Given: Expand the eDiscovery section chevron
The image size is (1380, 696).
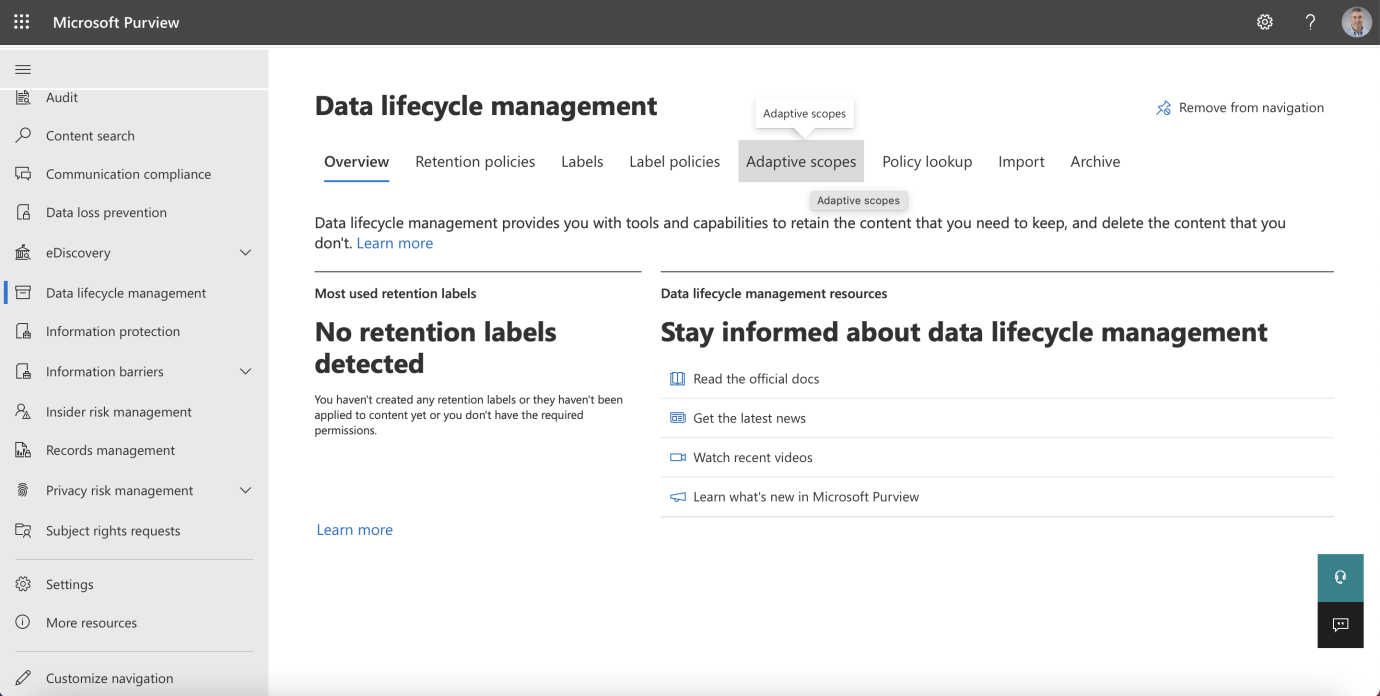Looking at the screenshot, I should pyautogui.click(x=245, y=253).
